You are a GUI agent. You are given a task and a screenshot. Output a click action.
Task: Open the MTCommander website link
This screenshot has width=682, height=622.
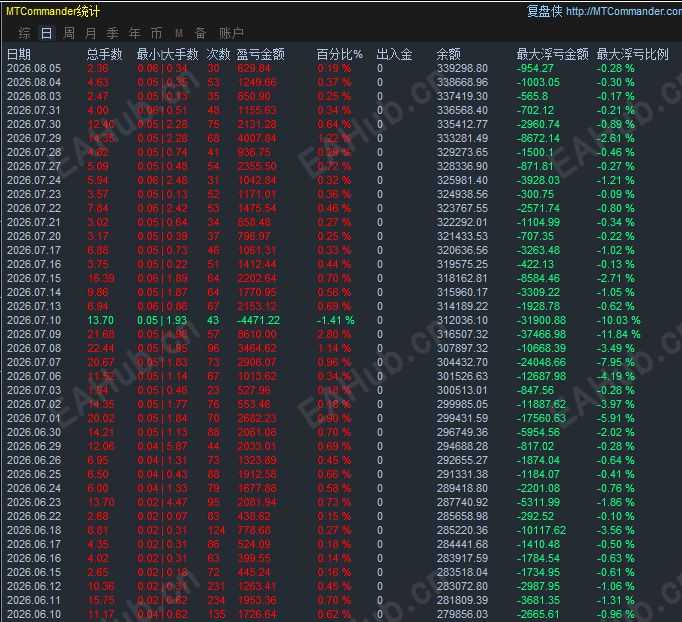(624, 11)
